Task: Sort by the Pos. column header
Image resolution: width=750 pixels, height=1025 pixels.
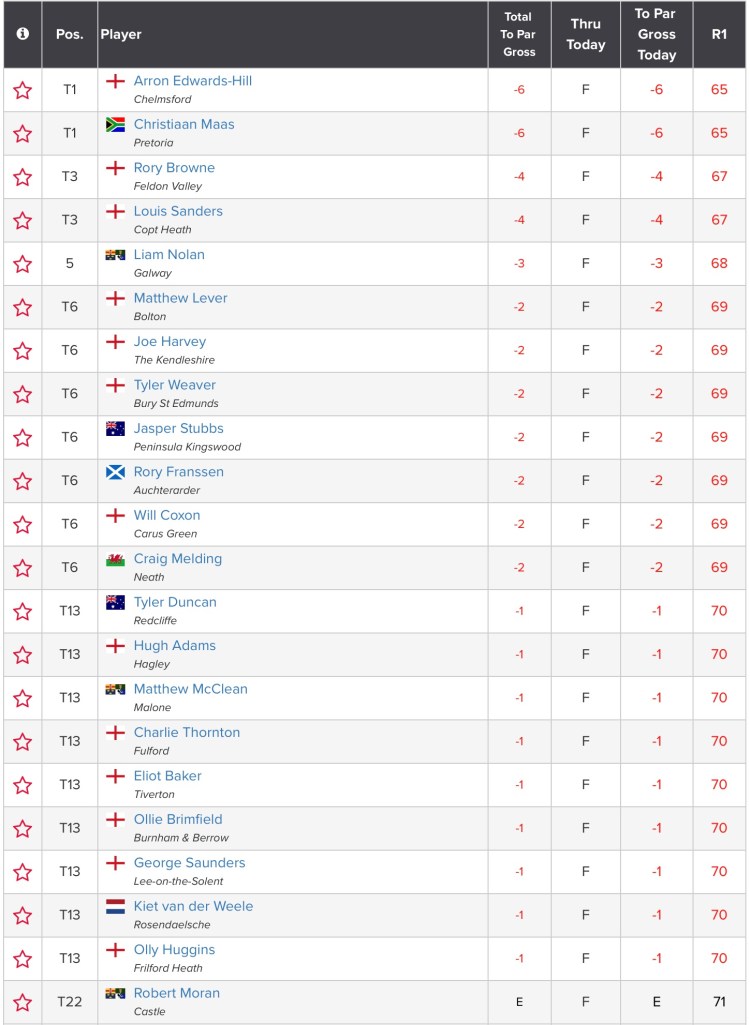Action: click(x=69, y=34)
